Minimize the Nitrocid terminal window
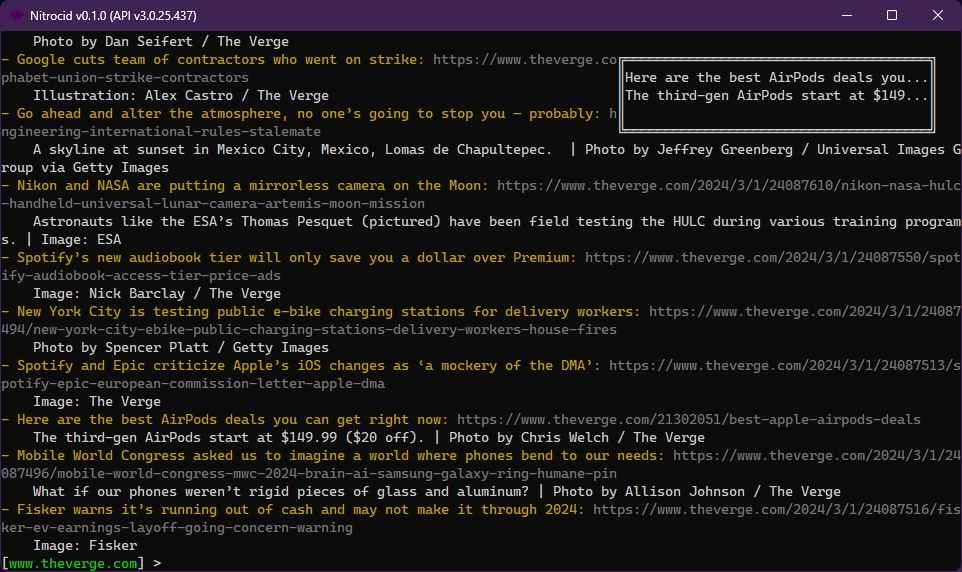The image size is (962, 572). 846,15
